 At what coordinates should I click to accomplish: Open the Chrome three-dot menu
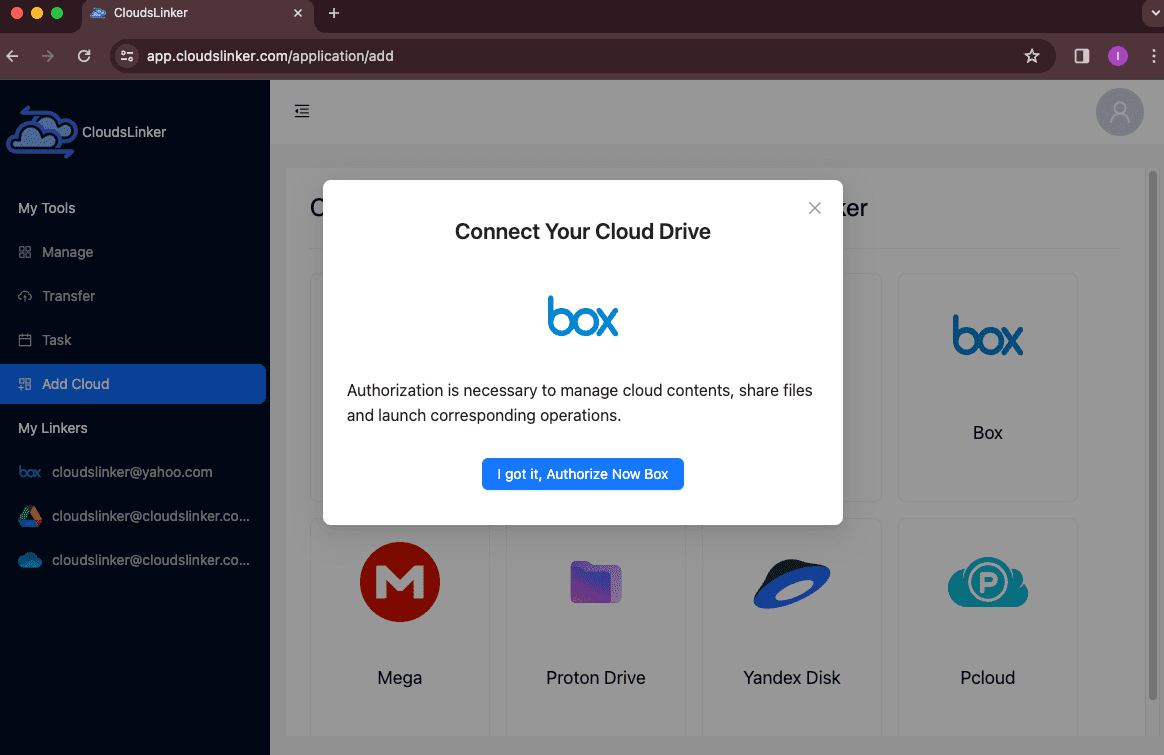1153,56
